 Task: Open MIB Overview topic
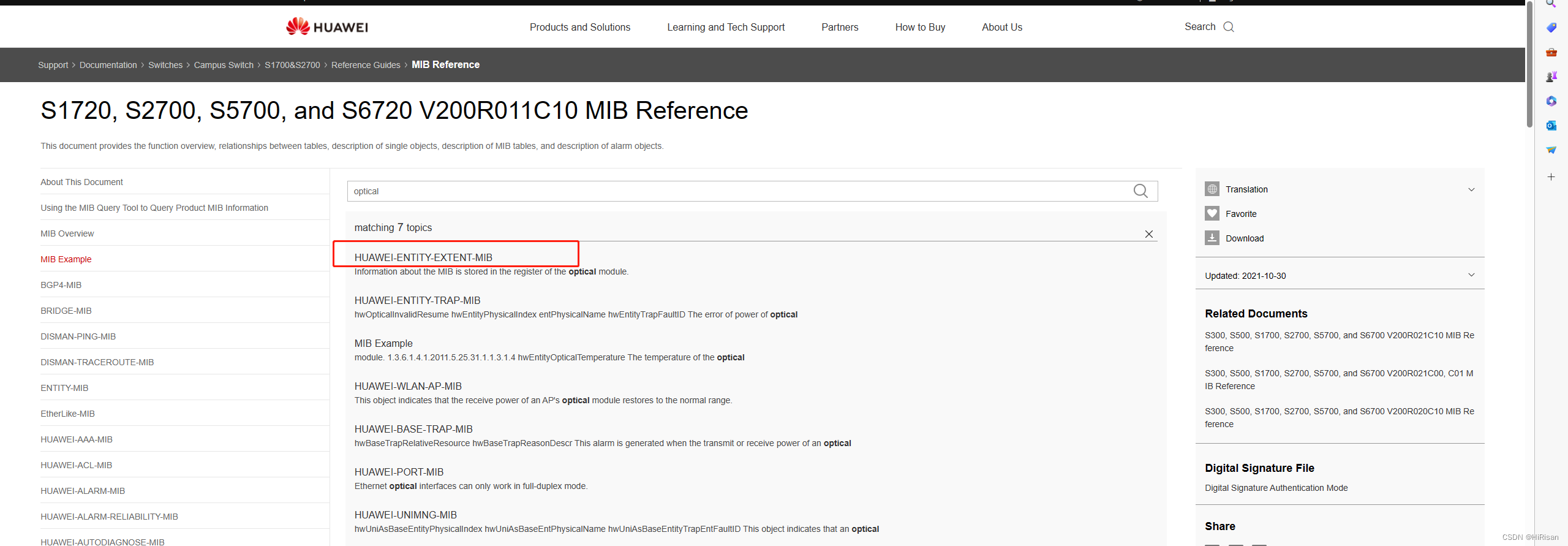click(67, 233)
